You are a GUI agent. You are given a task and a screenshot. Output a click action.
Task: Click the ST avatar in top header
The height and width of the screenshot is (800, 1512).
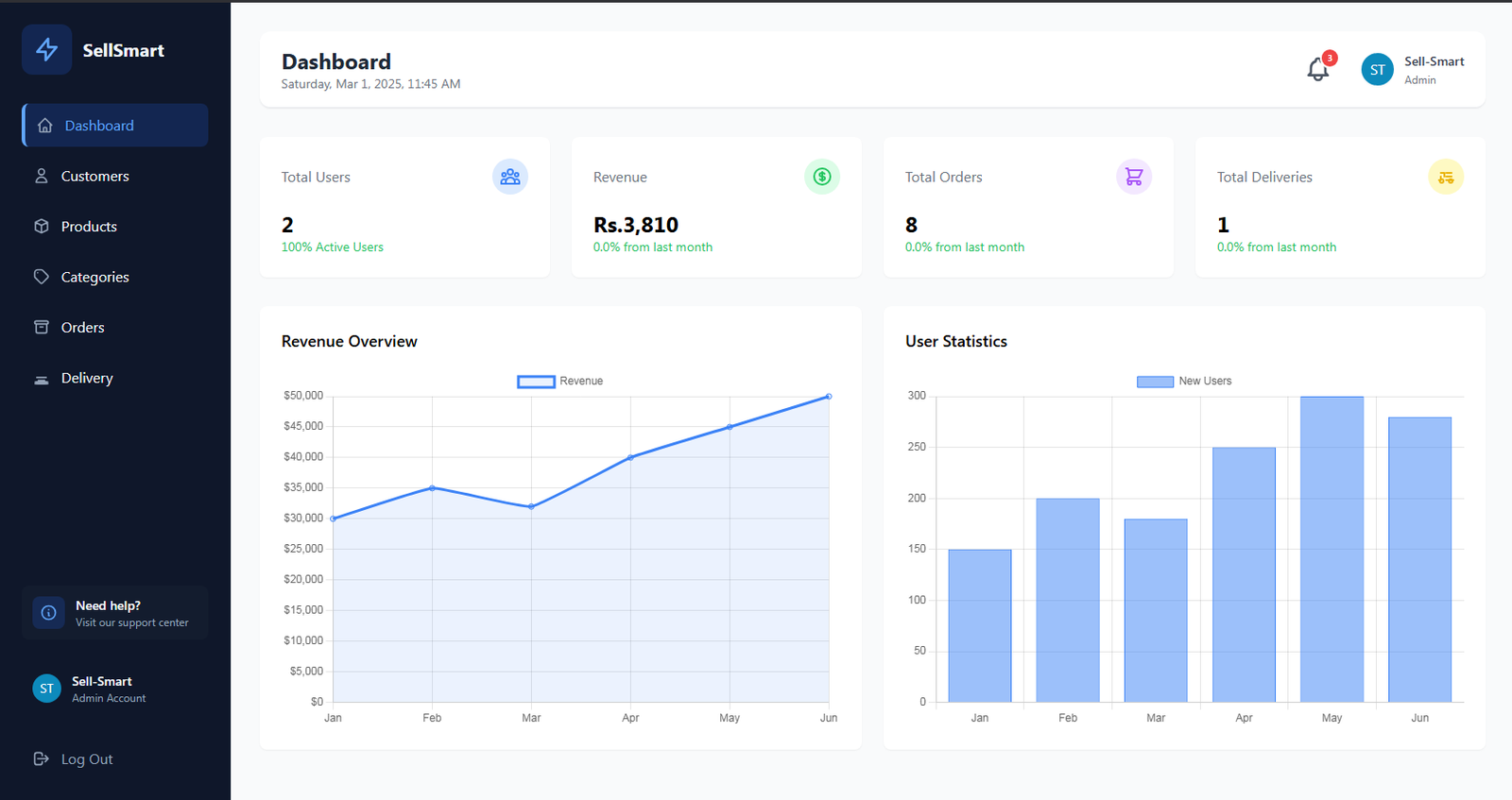[1377, 70]
